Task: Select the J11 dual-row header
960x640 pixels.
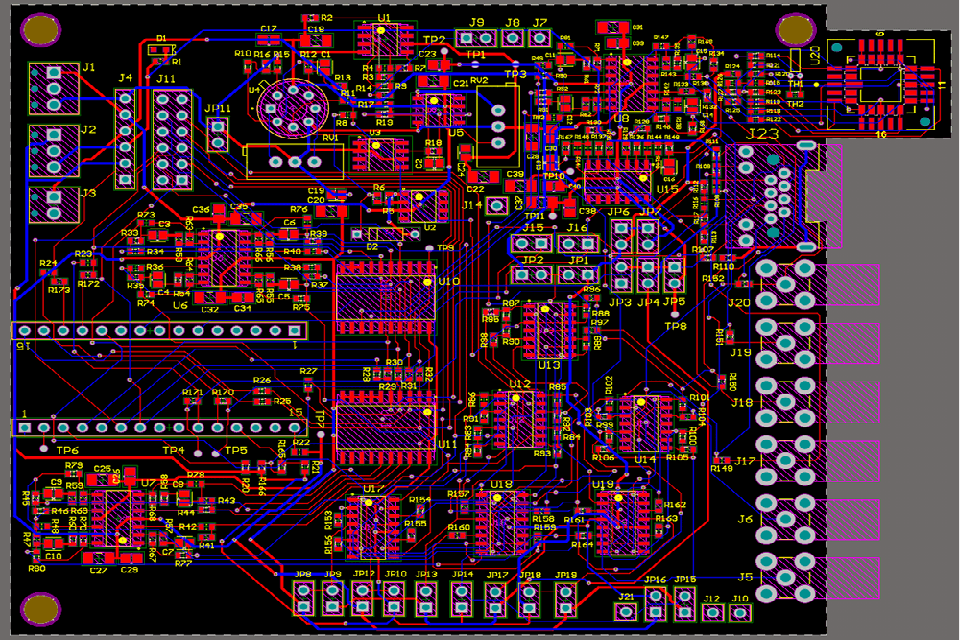Action: (x=172, y=139)
